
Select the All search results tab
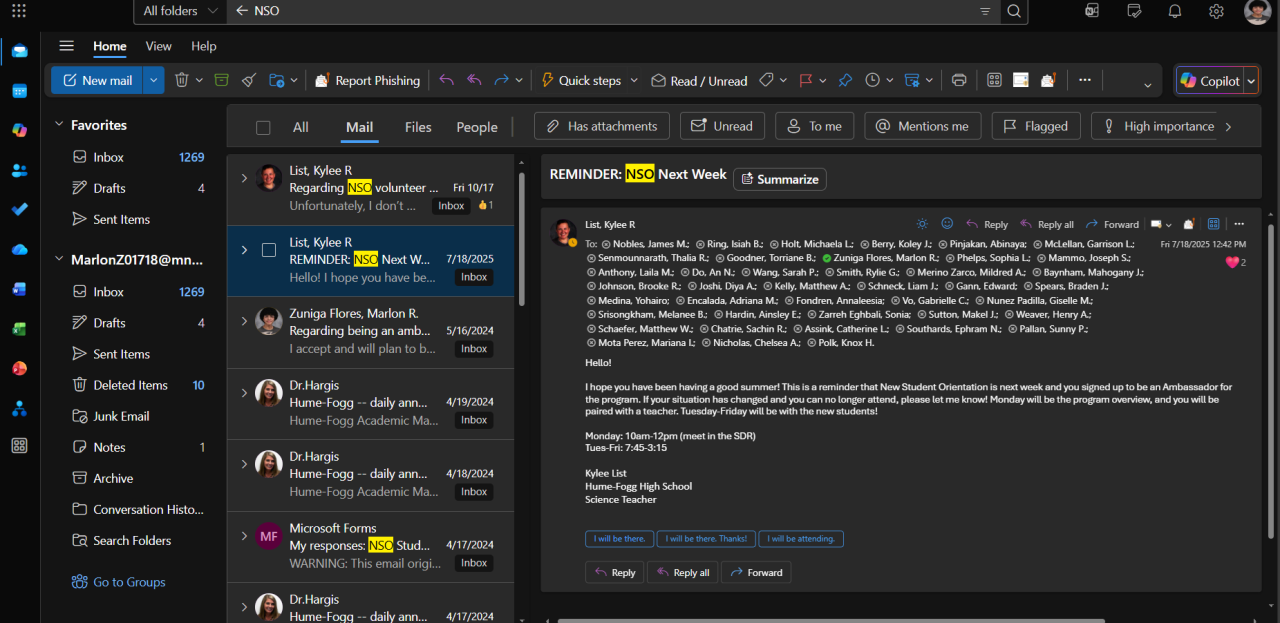point(300,127)
